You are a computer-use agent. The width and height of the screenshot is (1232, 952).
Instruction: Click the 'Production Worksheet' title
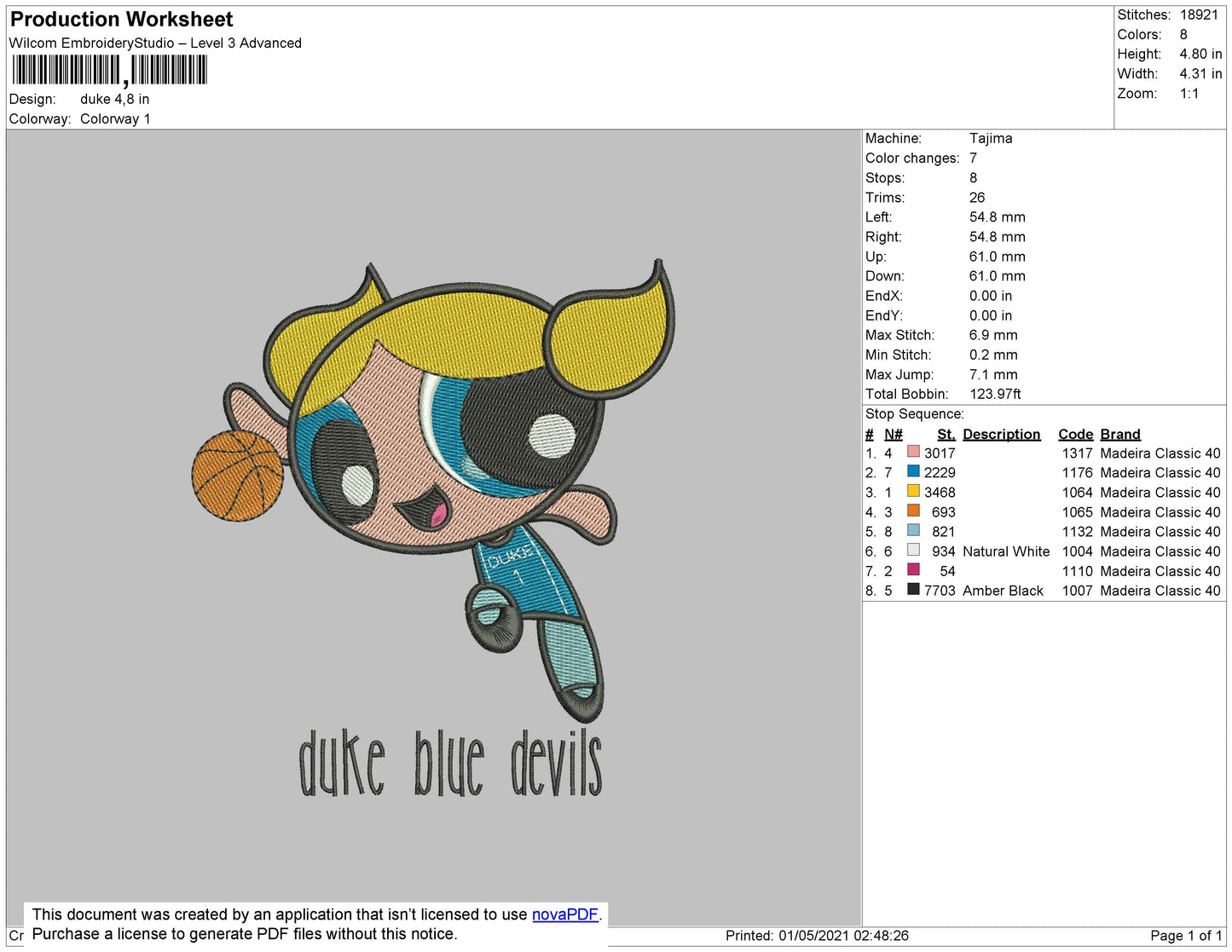(x=121, y=20)
